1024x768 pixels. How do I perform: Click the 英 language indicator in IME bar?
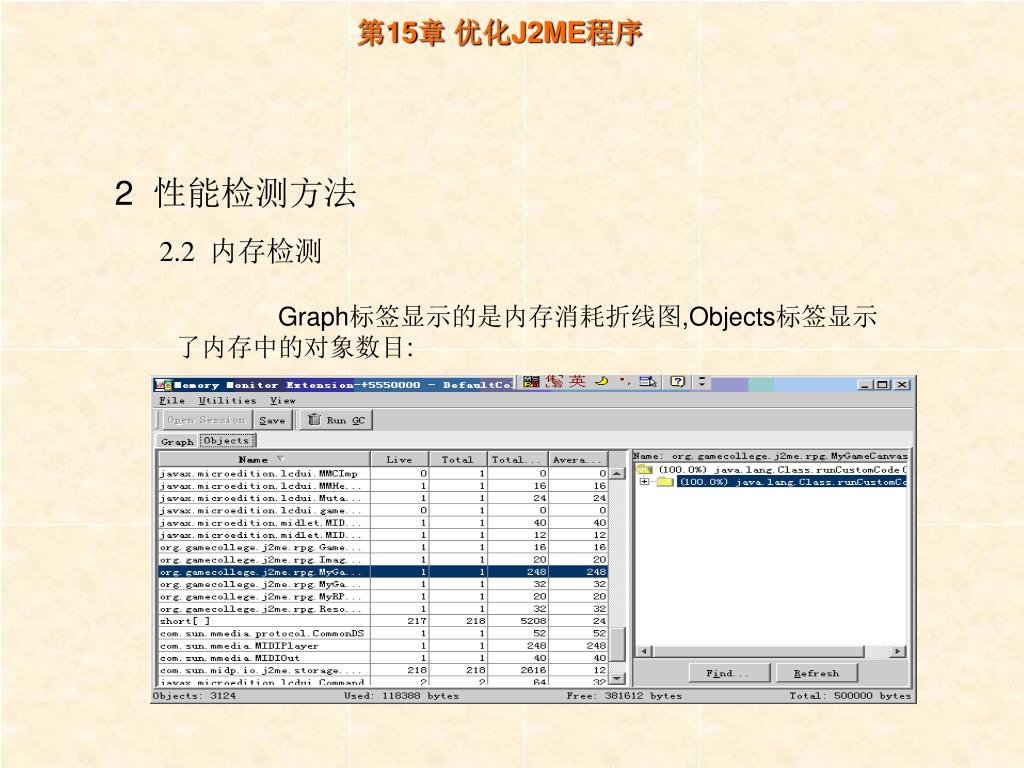coord(576,381)
